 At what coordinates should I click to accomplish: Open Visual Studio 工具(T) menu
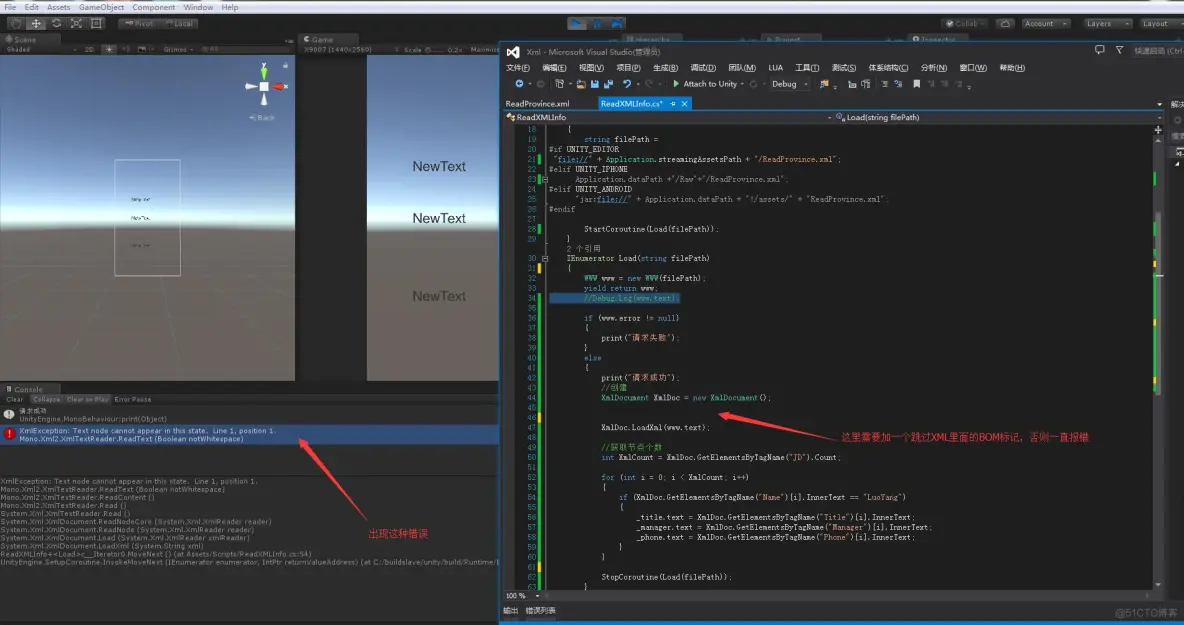[806, 68]
